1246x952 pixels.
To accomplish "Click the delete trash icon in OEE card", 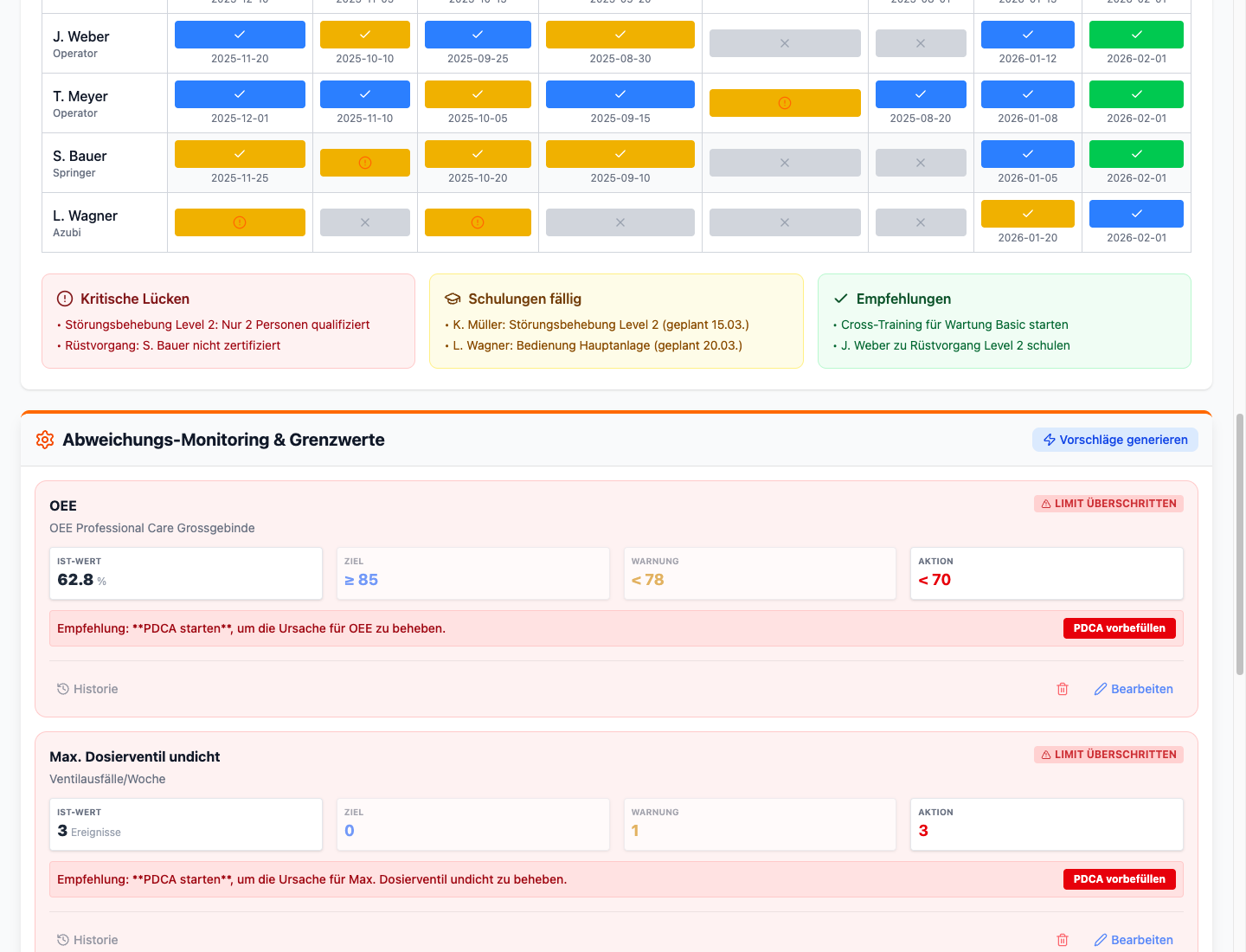I will [1063, 689].
